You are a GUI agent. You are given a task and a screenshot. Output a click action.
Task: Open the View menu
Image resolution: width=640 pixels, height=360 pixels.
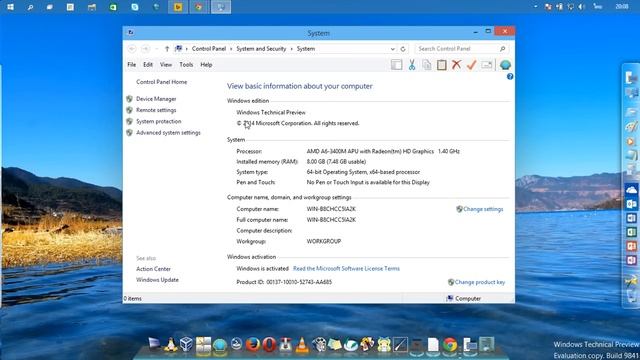[x=166, y=65]
